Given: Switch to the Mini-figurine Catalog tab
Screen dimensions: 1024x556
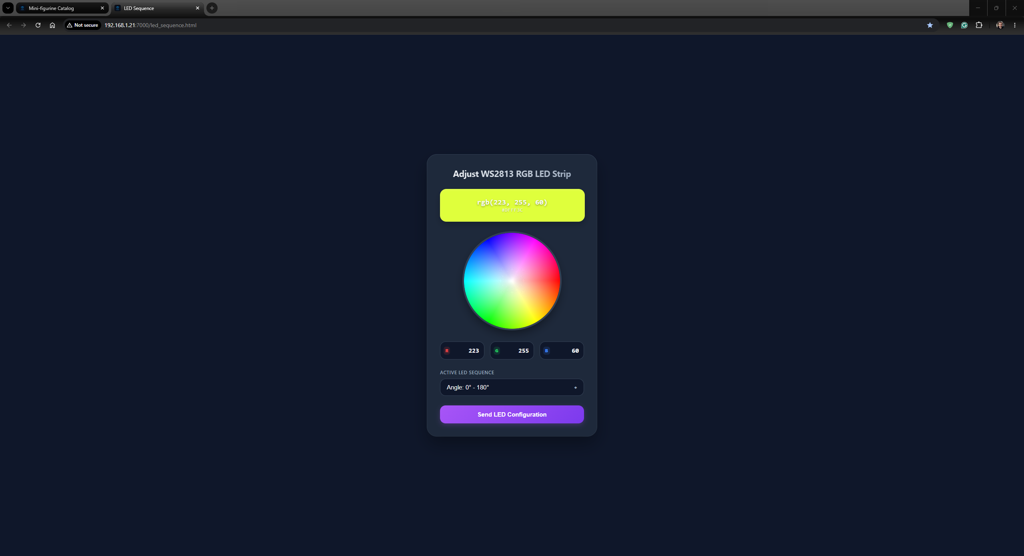Looking at the screenshot, I should pos(61,8).
